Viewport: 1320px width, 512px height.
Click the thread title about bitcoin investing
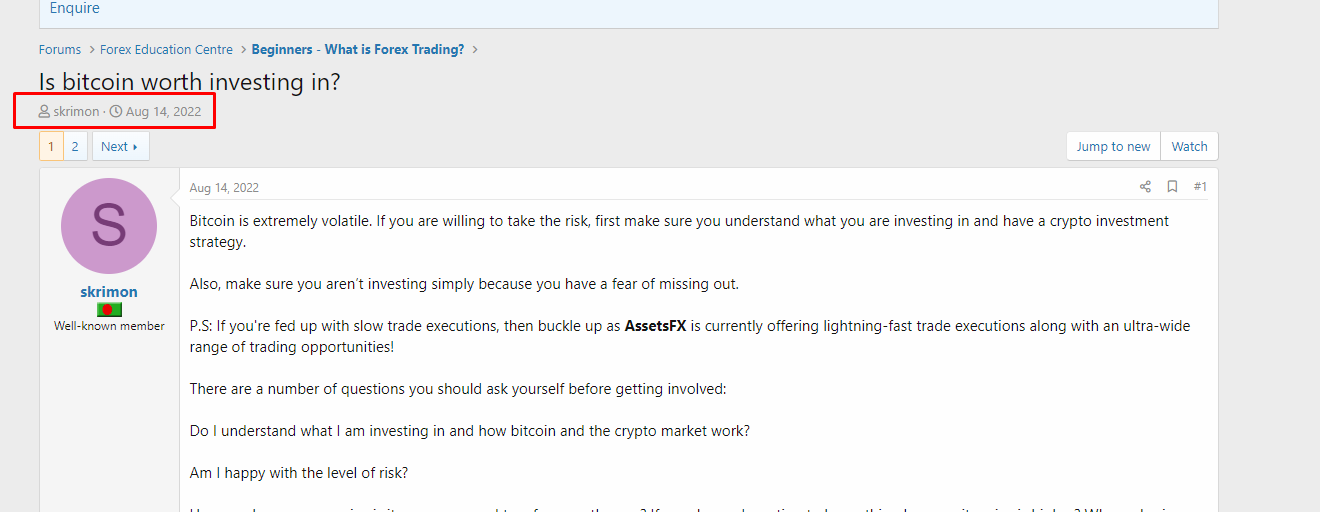pyautogui.click(x=190, y=82)
